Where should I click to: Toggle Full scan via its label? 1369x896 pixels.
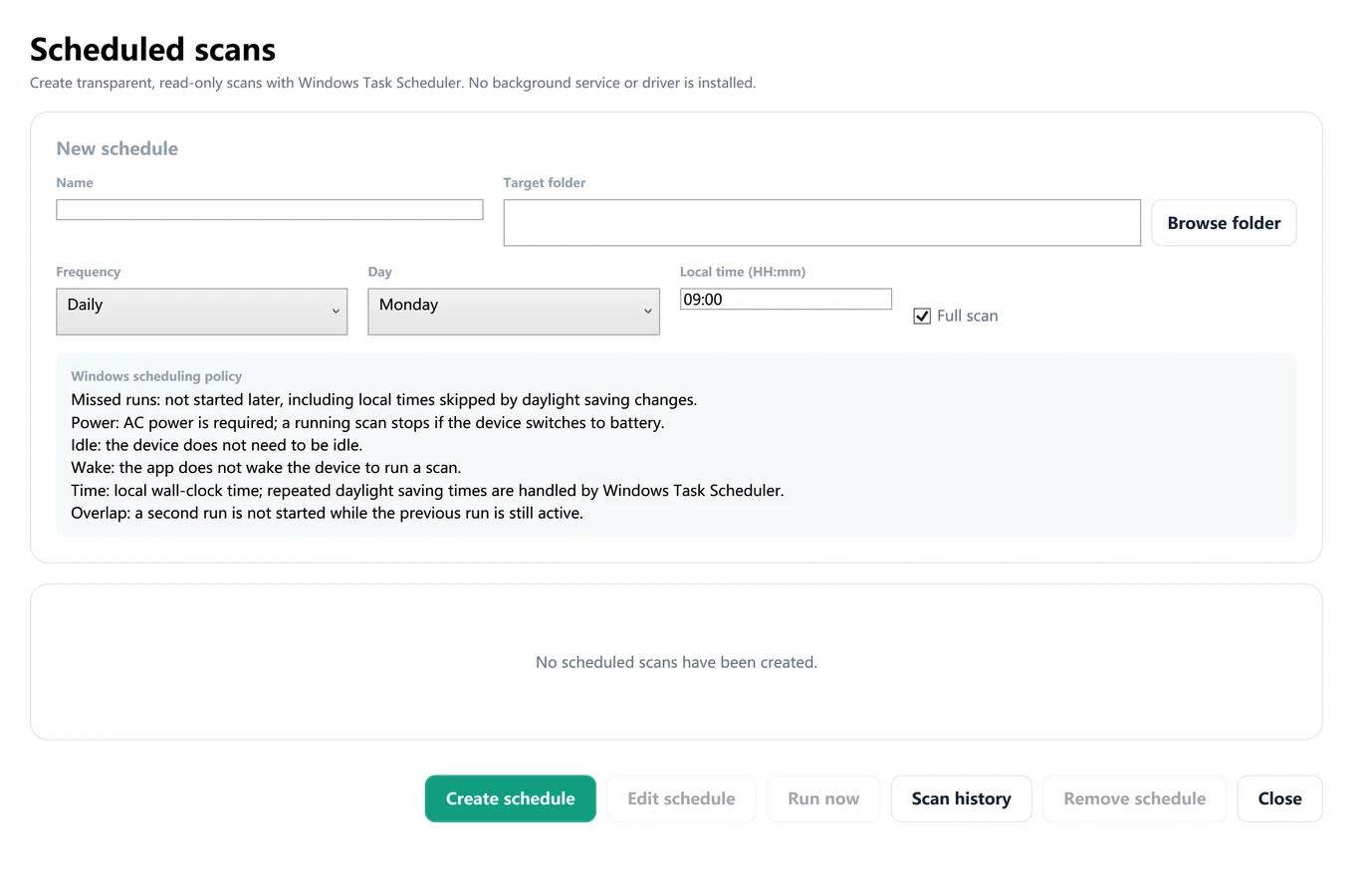pyautogui.click(x=967, y=316)
